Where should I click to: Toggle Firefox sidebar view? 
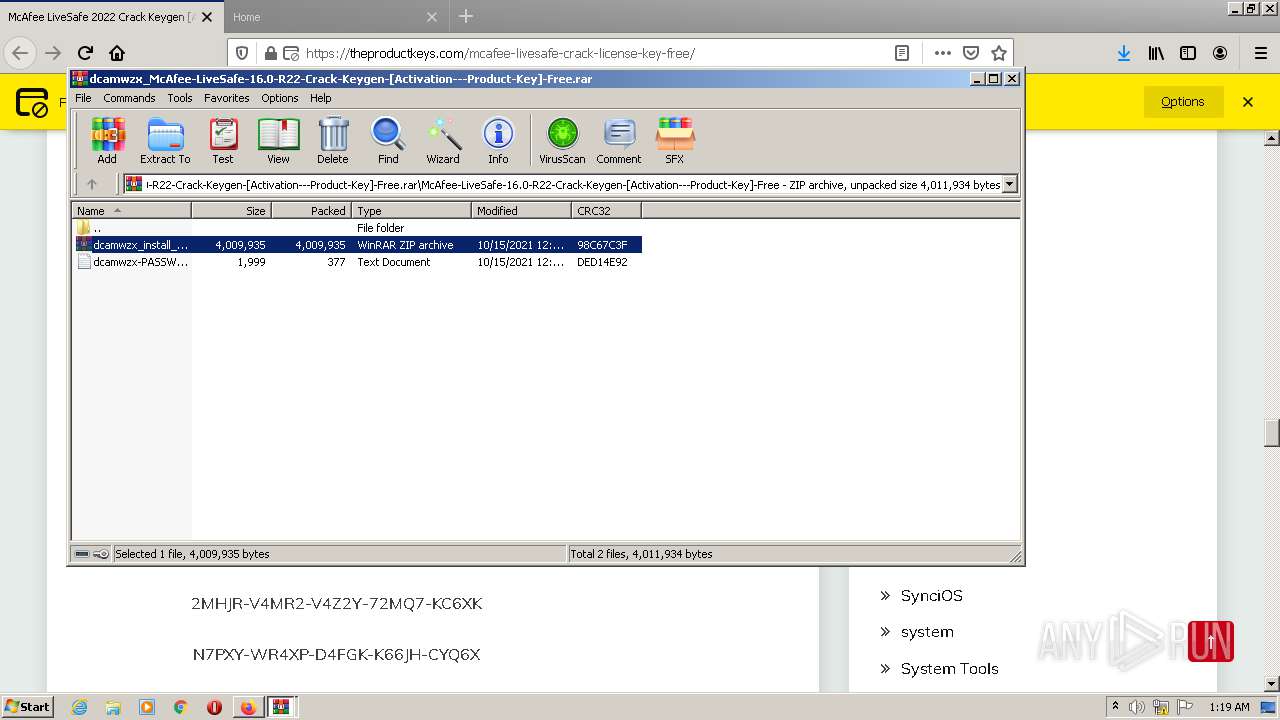click(1188, 53)
